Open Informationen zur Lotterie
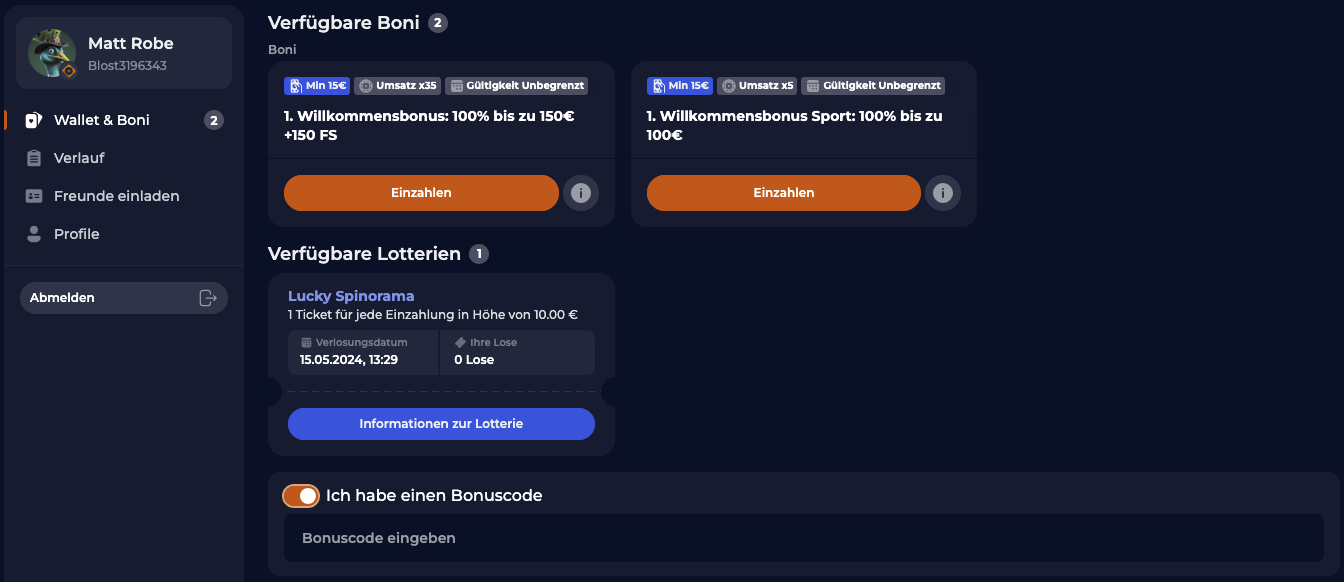Image resolution: width=1344 pixels, height=582 pixels. pyautogui.click(x=441, y=423)
